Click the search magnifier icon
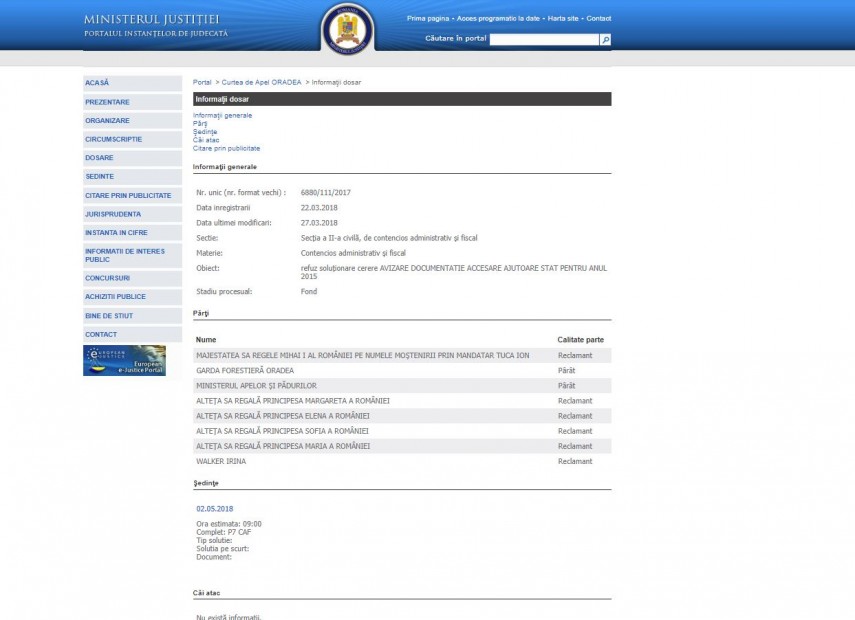The image size is (855, 620). [x=605, y=39]
